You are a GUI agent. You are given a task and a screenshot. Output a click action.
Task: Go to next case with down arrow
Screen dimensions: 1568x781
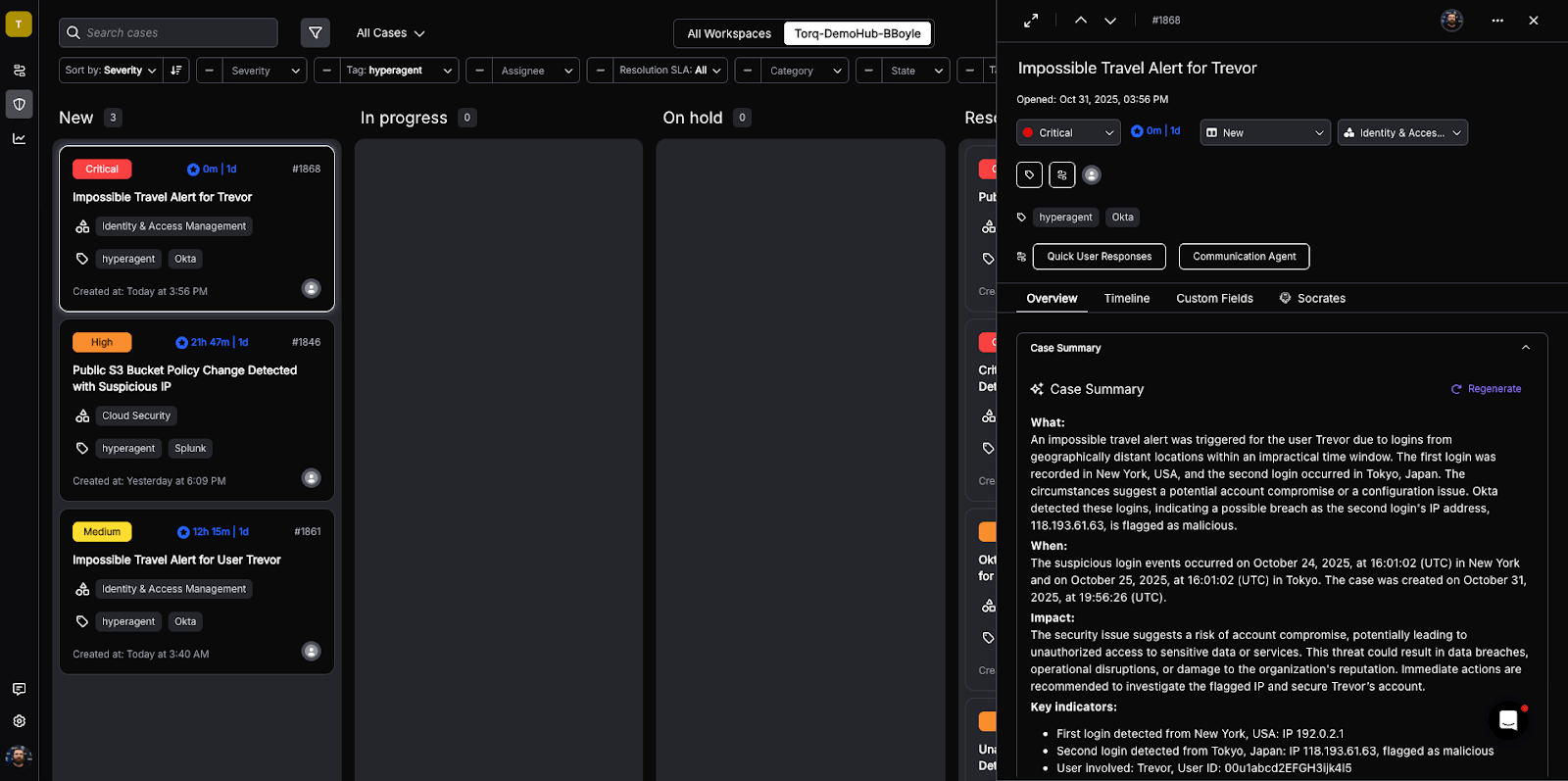tap(1110, 21)
